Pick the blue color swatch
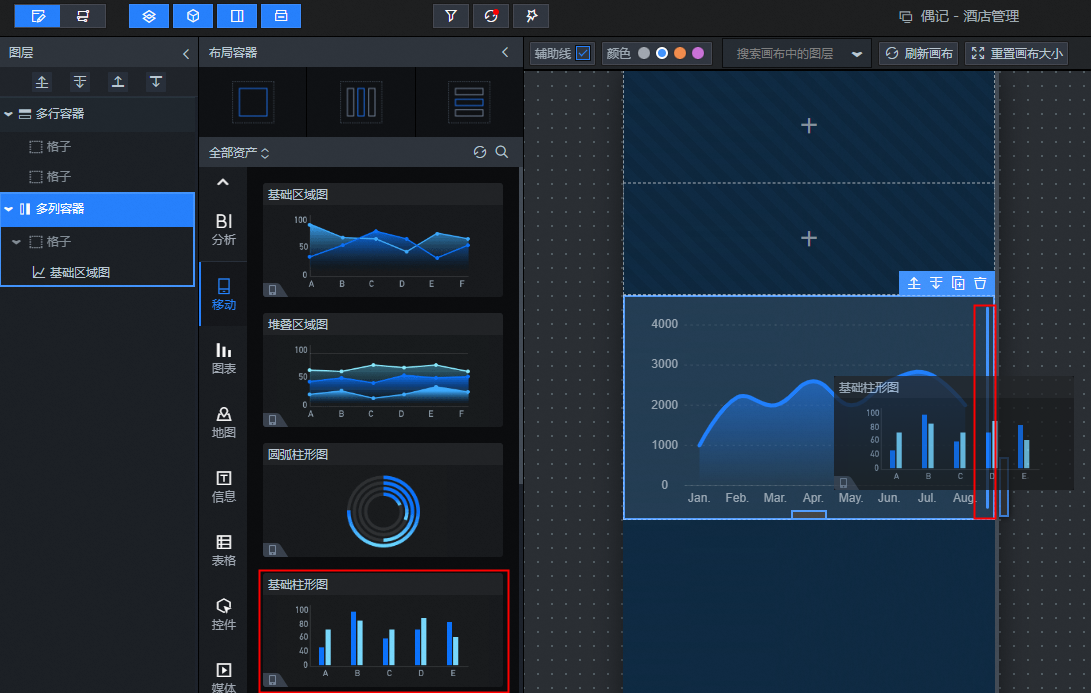Screen dimensions: 1091x693 662,53
